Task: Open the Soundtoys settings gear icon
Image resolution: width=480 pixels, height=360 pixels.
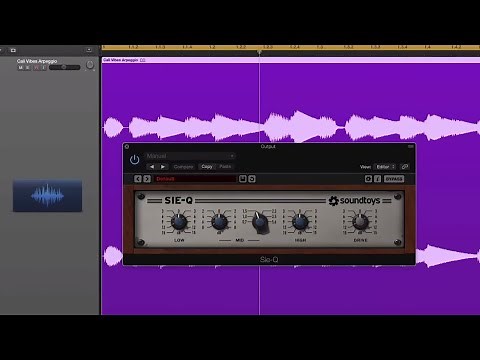Action: [x=368, y=179]
